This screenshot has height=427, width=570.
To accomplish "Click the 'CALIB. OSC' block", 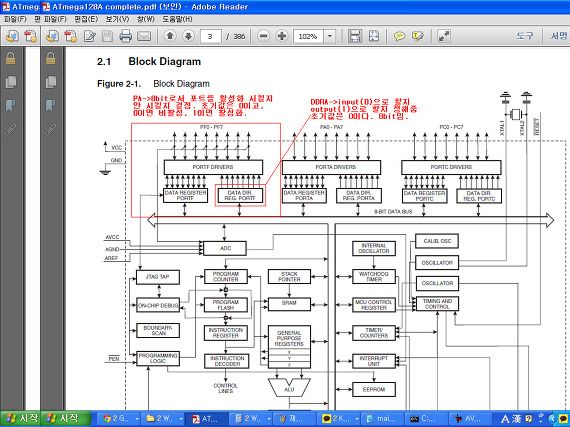I will (437, 241).
